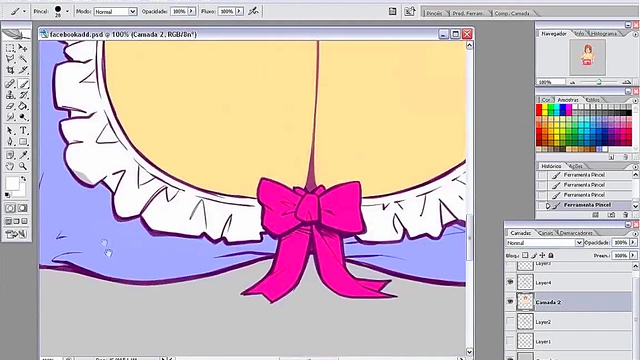Viewport: 640px width, 360px height.
Task: Toggle lock position for layer
Action: click(x=542, y=256)
